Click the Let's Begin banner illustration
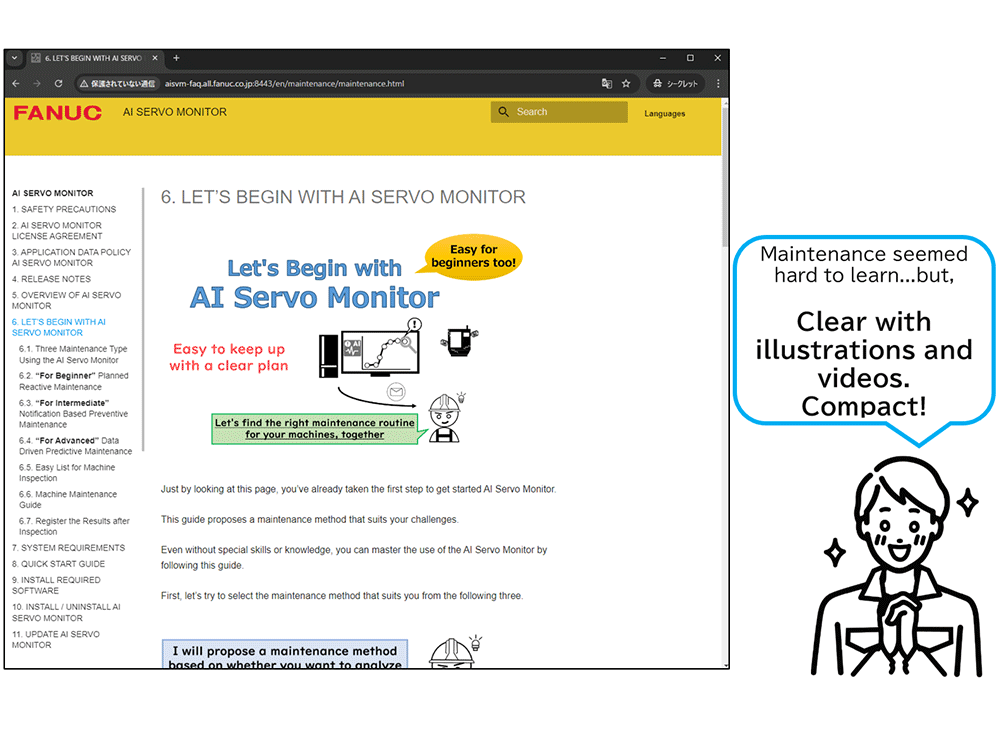This screenshot has height=750, width=1000. click(345, 340)
